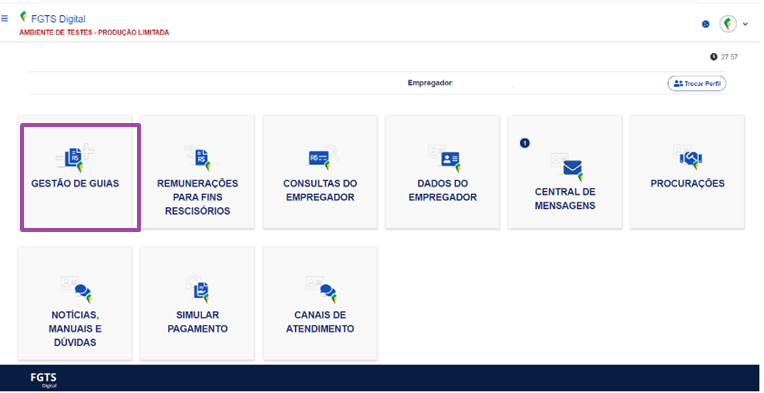
Task: Click the Simular Pagamento document icon
Action: (x=198, y=289)
